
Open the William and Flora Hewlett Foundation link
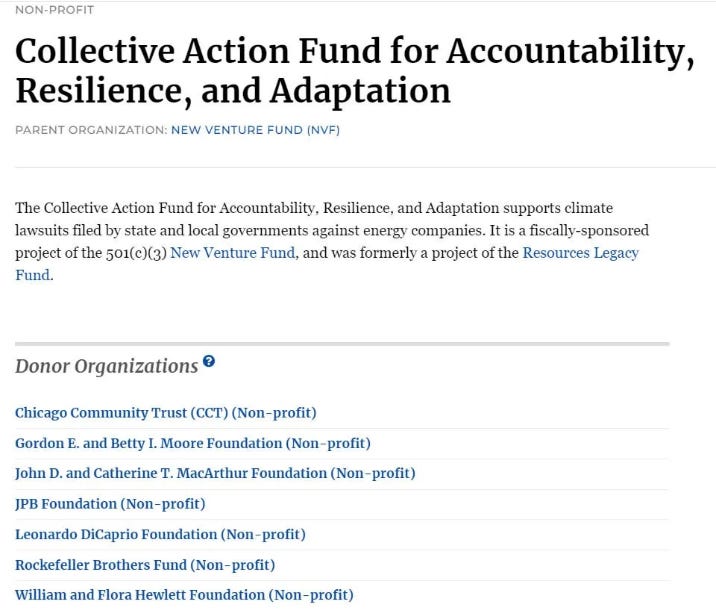coord(184,595)
